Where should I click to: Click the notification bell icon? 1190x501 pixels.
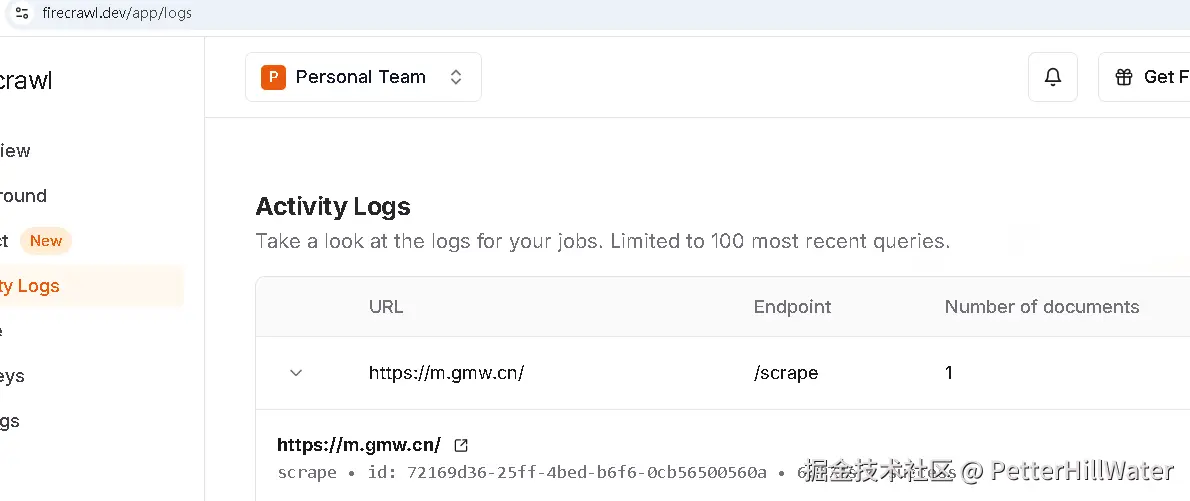1052,77
